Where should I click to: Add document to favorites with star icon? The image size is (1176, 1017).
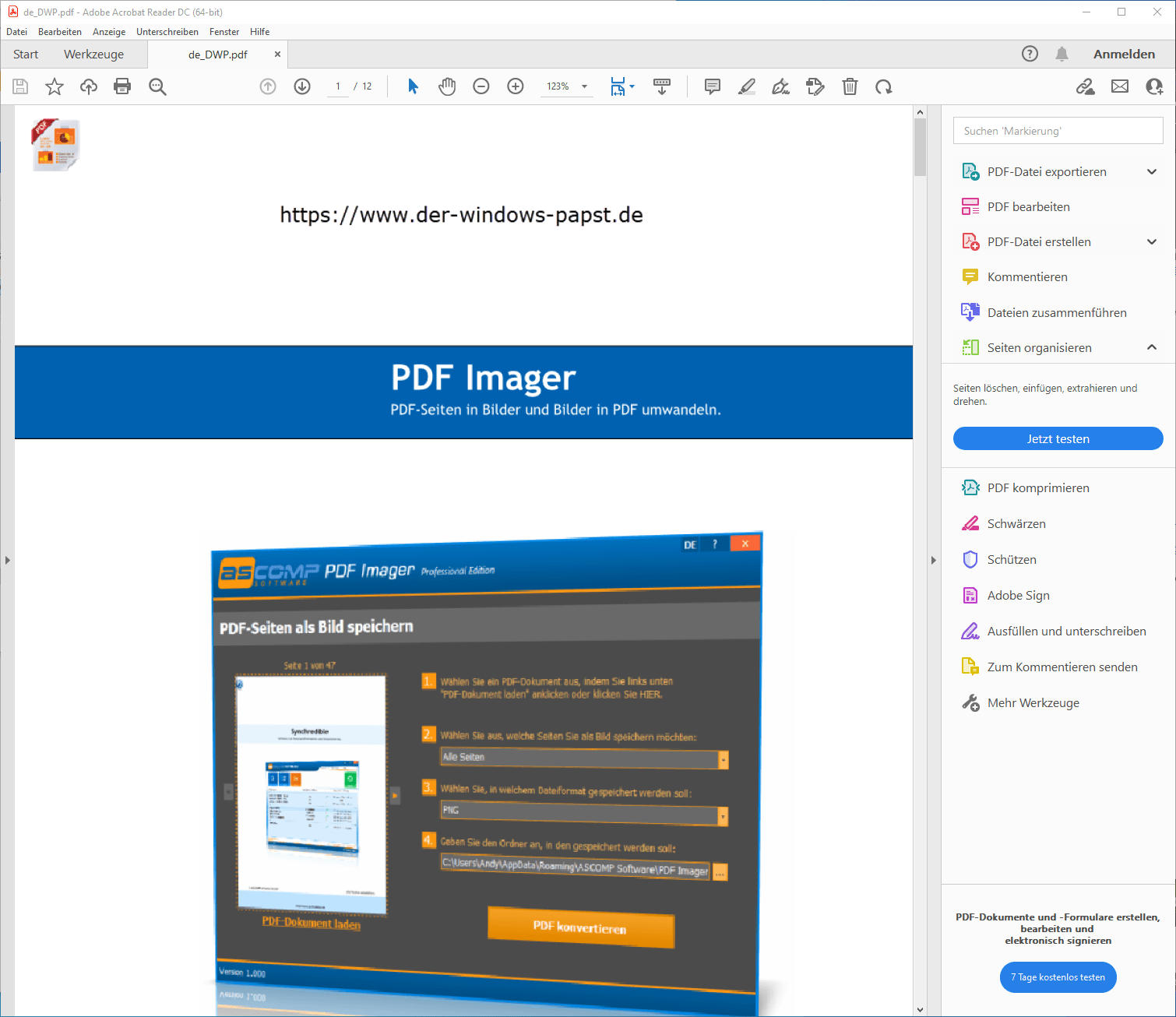point(55,86)
